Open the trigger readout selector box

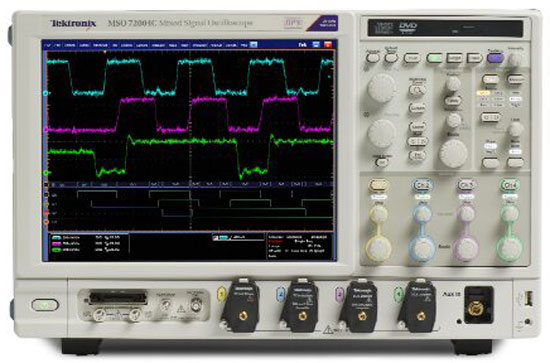tap(238, 237)
